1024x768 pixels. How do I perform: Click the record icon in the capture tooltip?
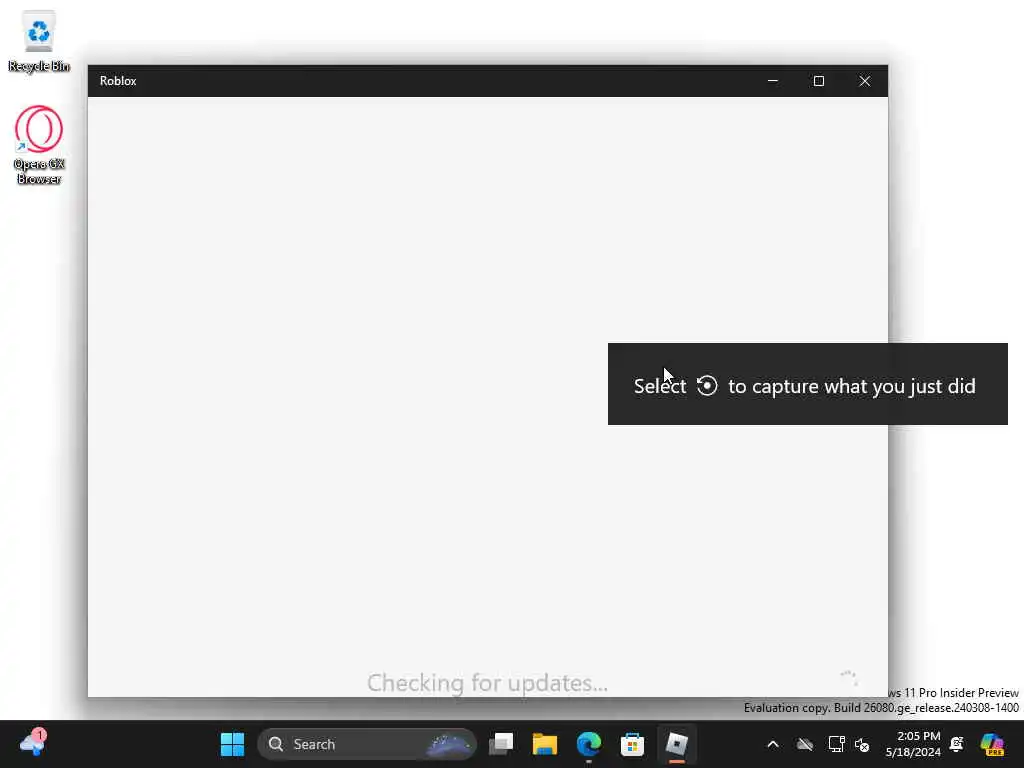pos(707,386)
